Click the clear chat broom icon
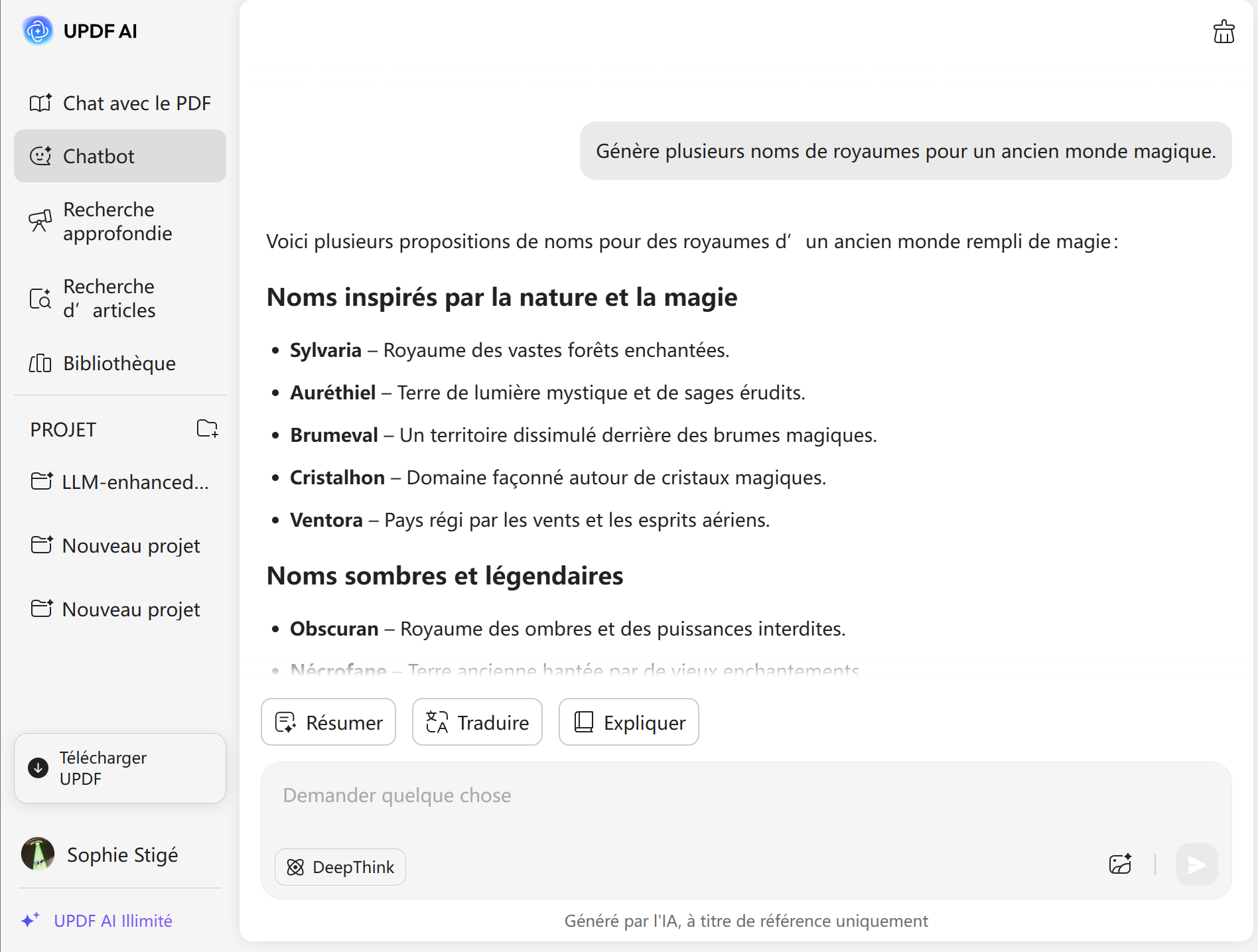This screenshot has width=1258, height=952. (x=1223, y=32)
